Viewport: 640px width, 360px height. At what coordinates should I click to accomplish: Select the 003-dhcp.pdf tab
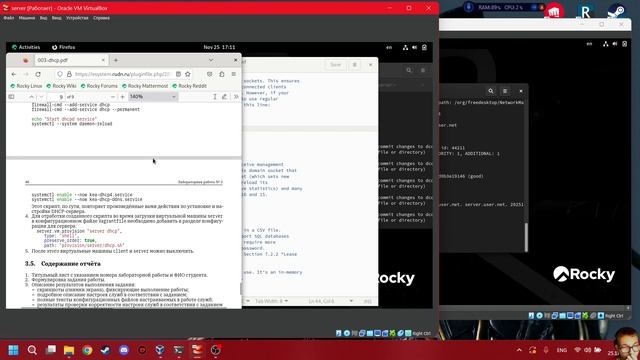70,60
